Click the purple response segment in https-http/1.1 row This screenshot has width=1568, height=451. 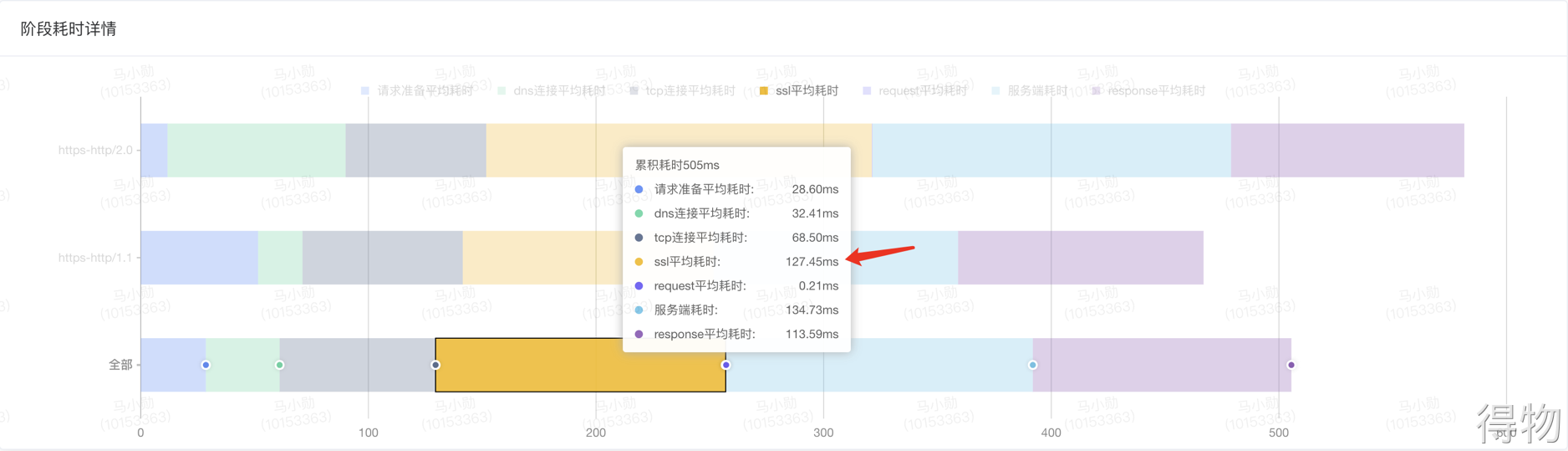(x=1081, y=258)
